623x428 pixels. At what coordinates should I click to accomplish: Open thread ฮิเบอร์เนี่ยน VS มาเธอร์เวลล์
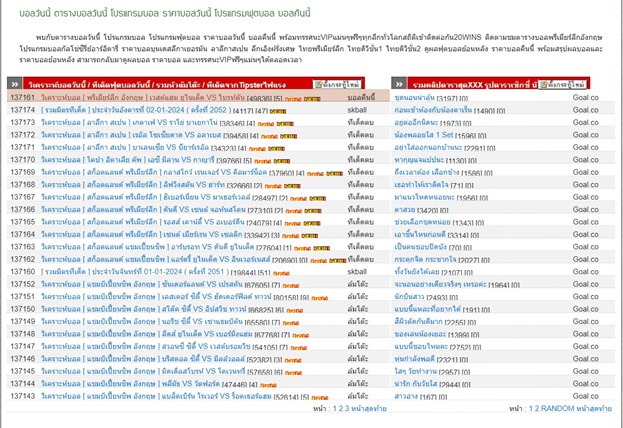[x=146, y=197]
